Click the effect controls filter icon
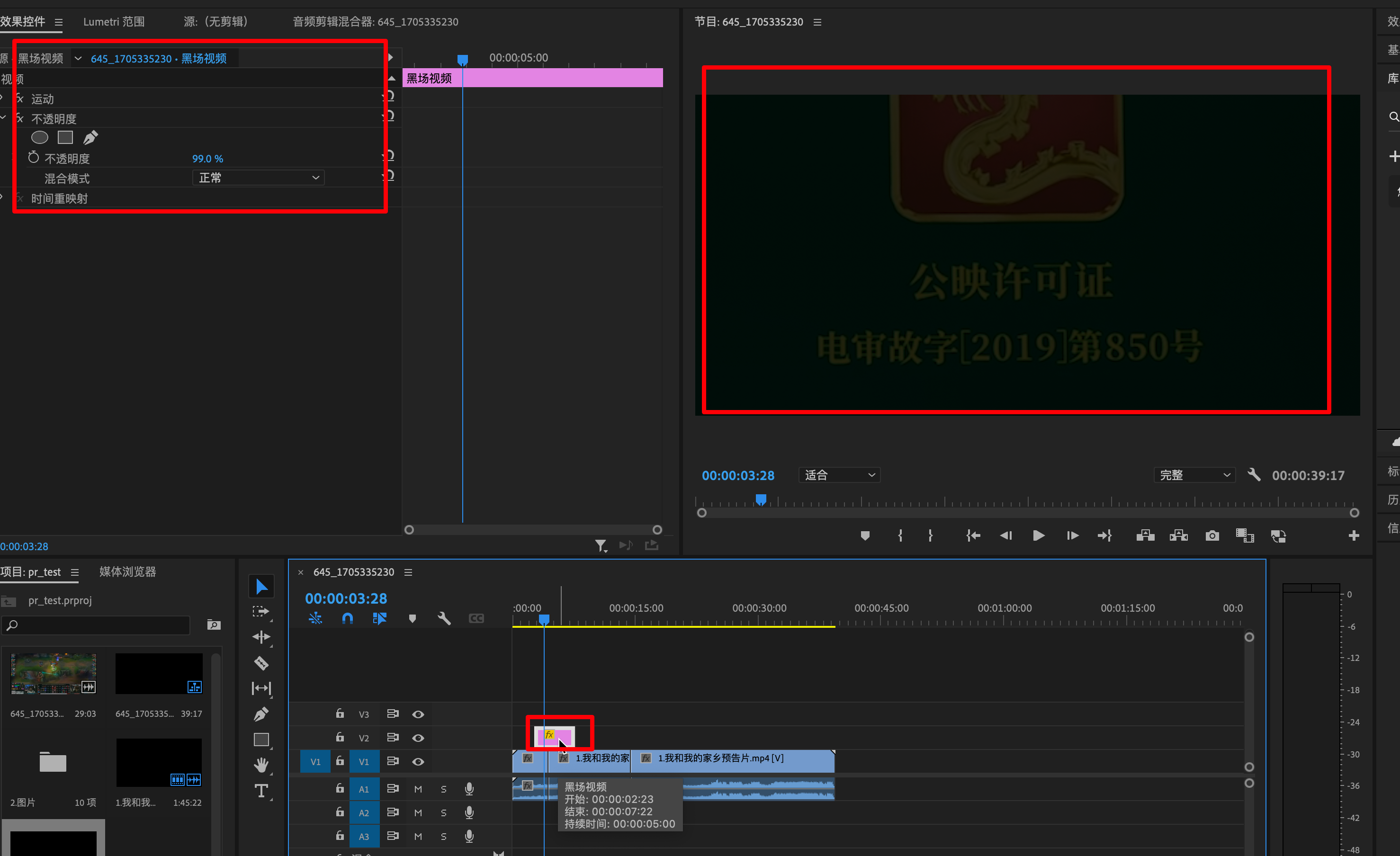Viewport: 1400px width, 856px height. pos(601,546)
